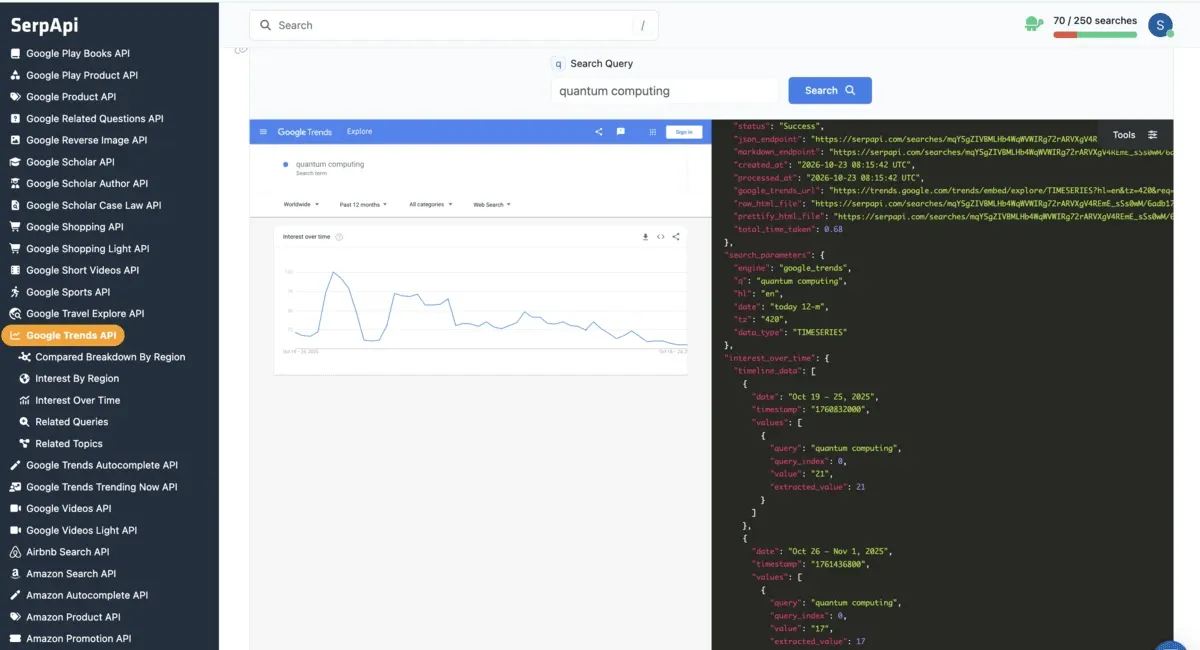Click Google Shopping Light API cart icon
The width and height of the screenshot is (1200, 650).
point(15,248)
